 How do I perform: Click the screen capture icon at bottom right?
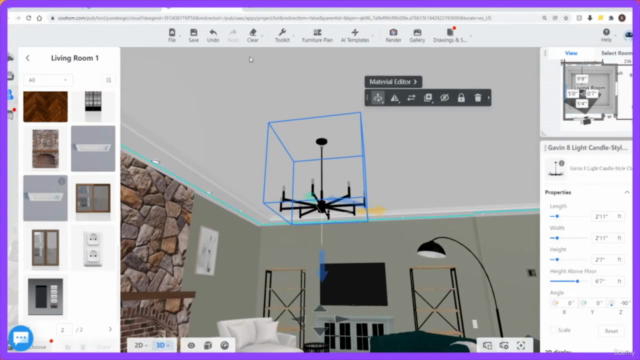[x=487, y=346]
